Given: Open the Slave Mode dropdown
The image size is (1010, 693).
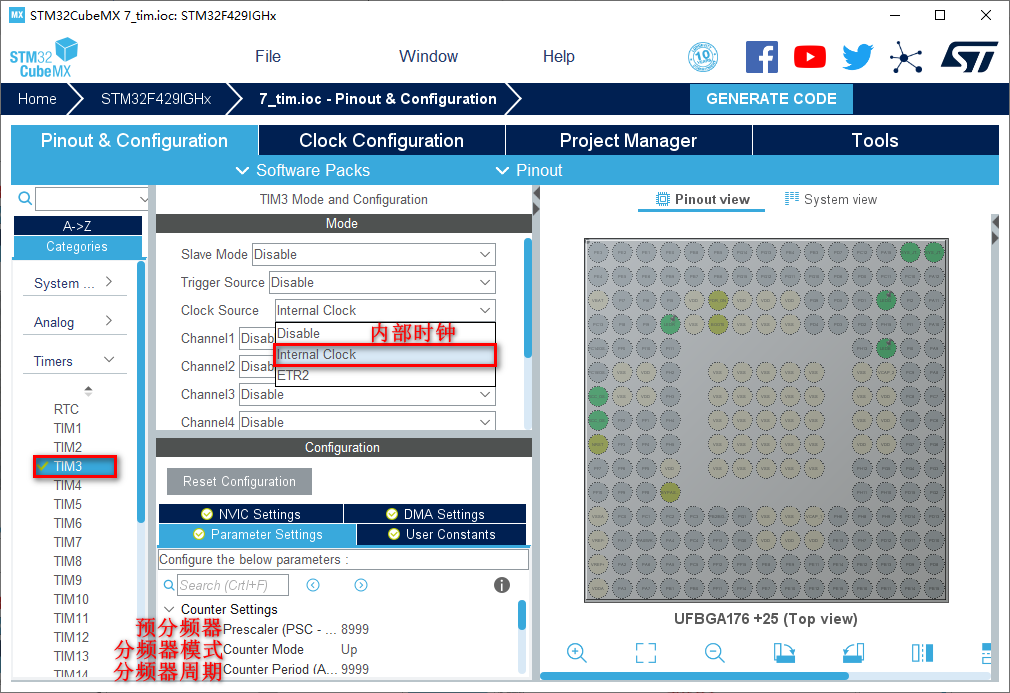Looking at the screenshot, I should (374, 255).
